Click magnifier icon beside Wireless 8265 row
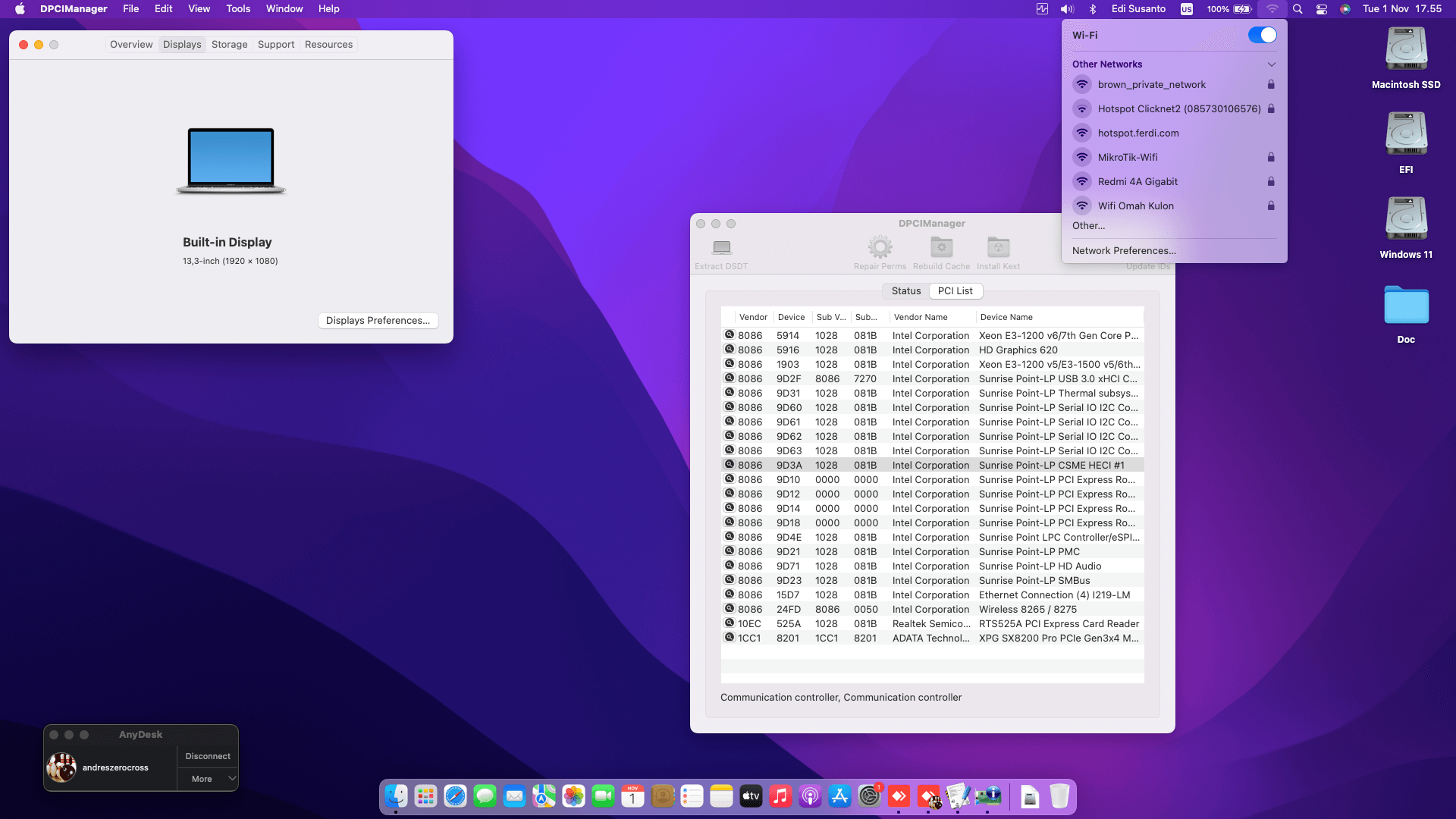1456x819 pixels. [730, 609]
